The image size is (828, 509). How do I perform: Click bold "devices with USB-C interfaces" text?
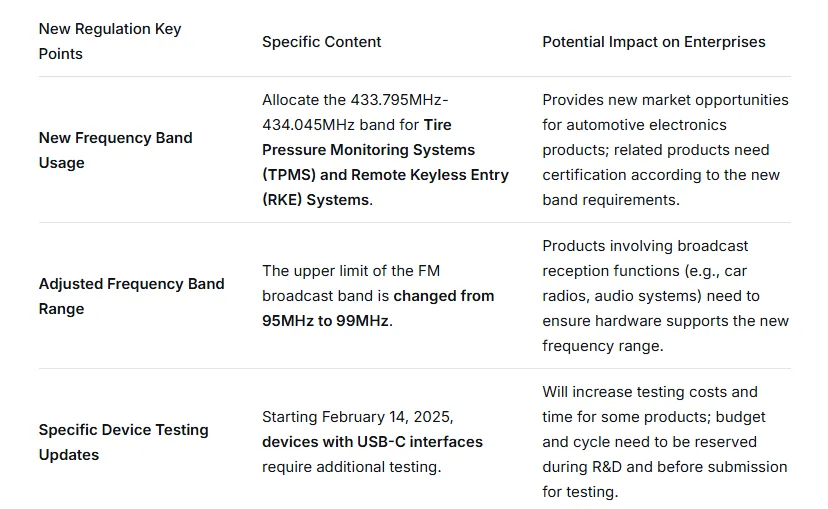click(372, 442)
